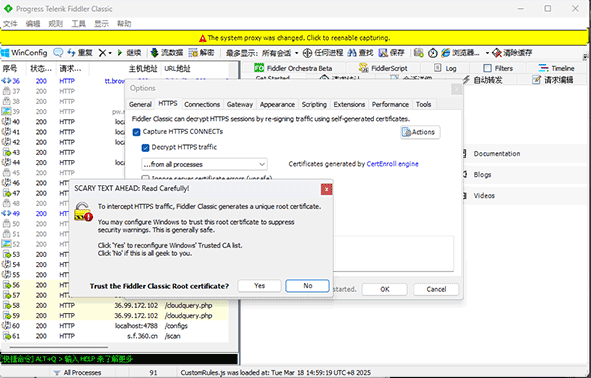Toggle Capture HTTPS CONNECTs checkbox

point(136,132)
